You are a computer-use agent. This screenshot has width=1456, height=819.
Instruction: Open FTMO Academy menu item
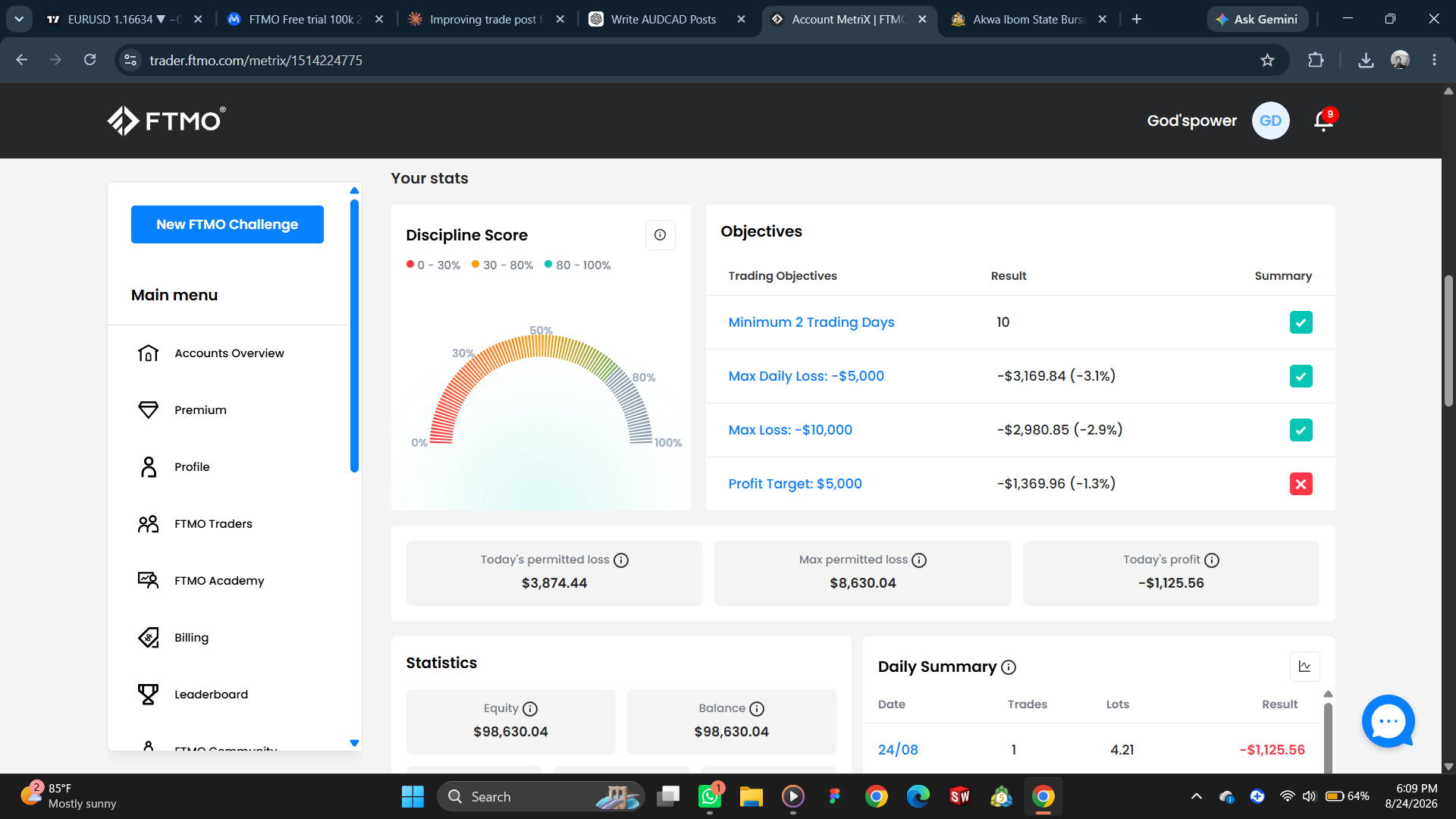coord(219,581)
